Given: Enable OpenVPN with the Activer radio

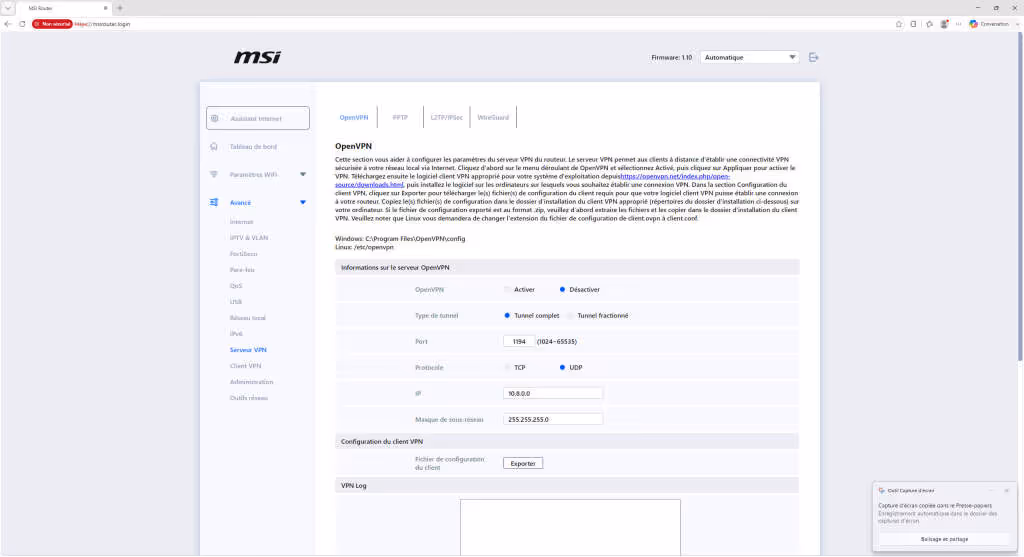Looking at the screenshot, I should tap(507, 289).
